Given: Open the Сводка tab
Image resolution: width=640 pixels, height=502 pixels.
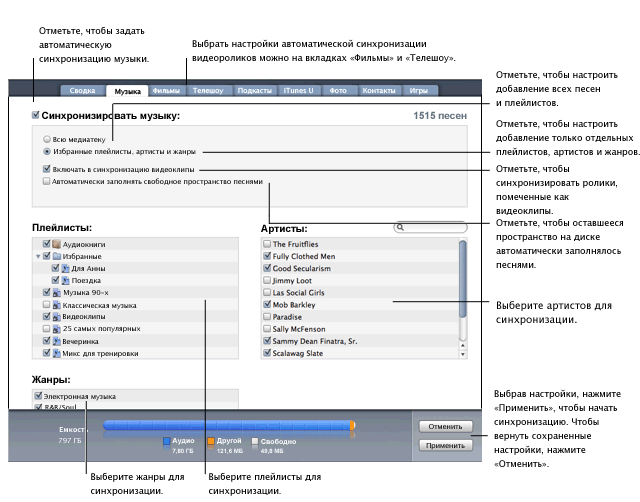Looking at the screenshot, I should point(82,91).
